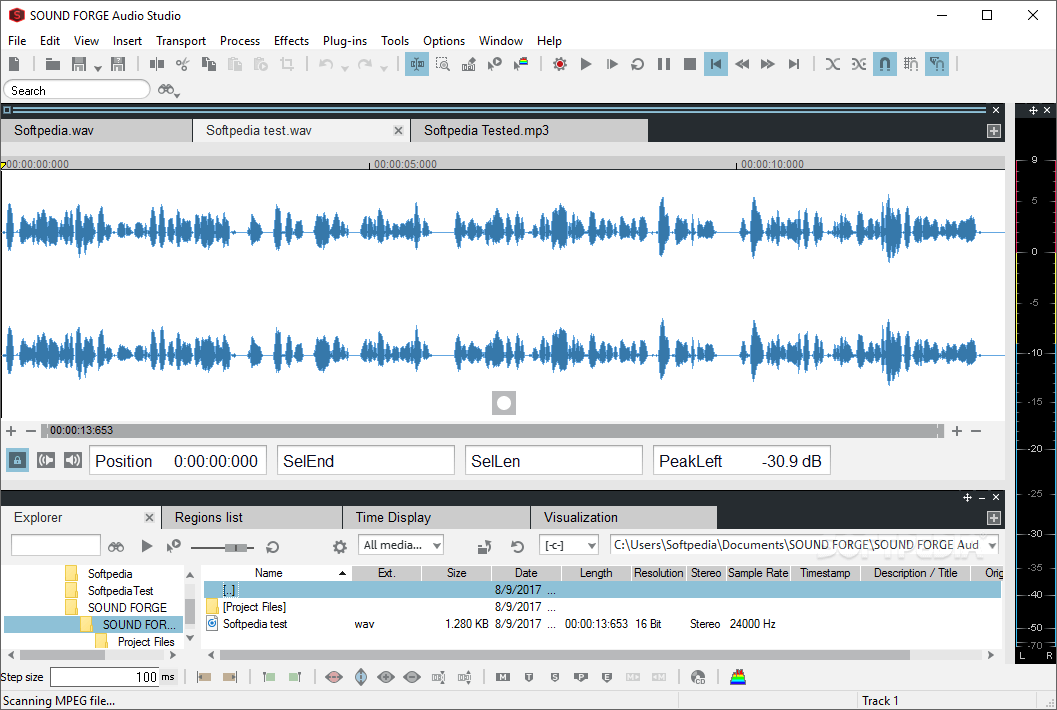Screen dimensions: 1057x710
Task: Open the Effects menu
Action: click(291, 40)
